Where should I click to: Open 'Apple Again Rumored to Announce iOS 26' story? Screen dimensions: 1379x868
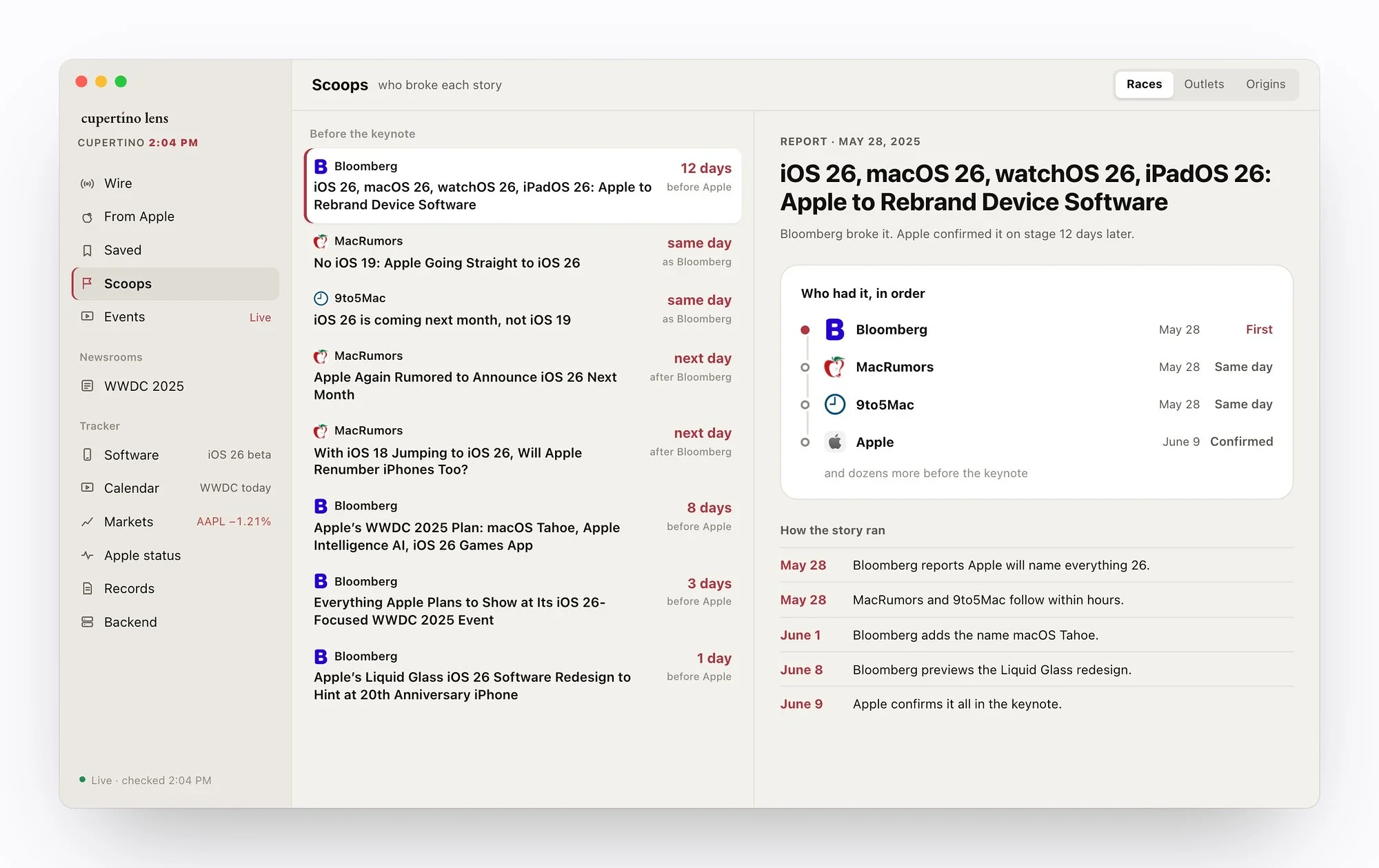523,376
